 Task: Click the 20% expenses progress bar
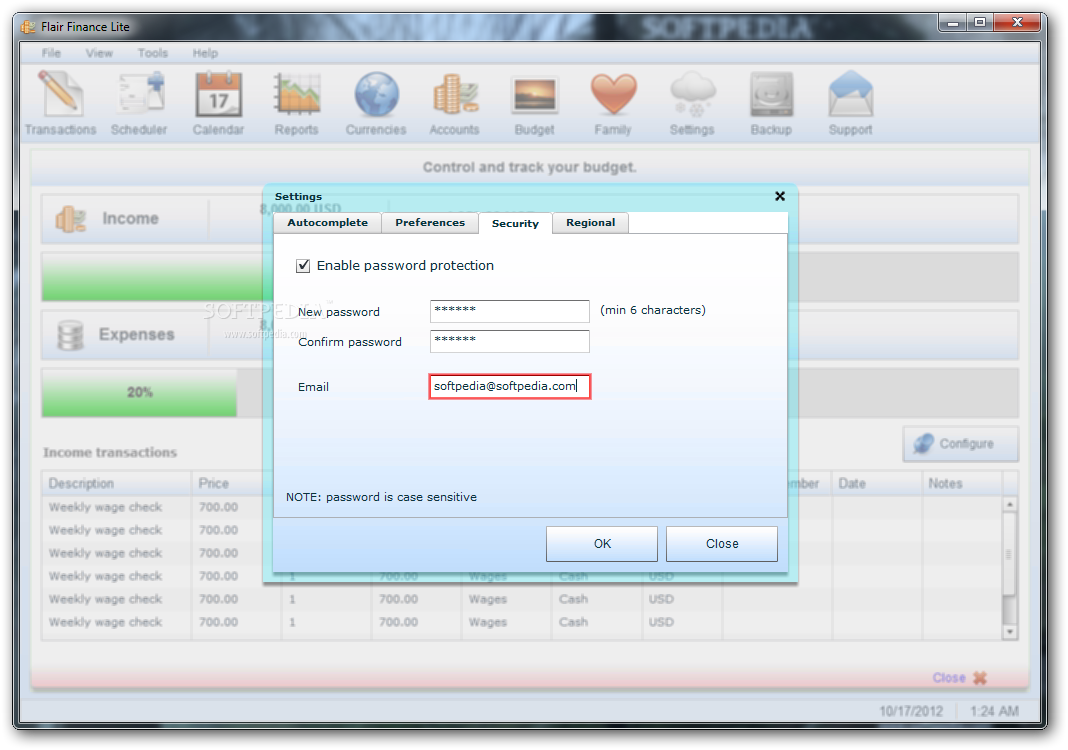[140, 392]
